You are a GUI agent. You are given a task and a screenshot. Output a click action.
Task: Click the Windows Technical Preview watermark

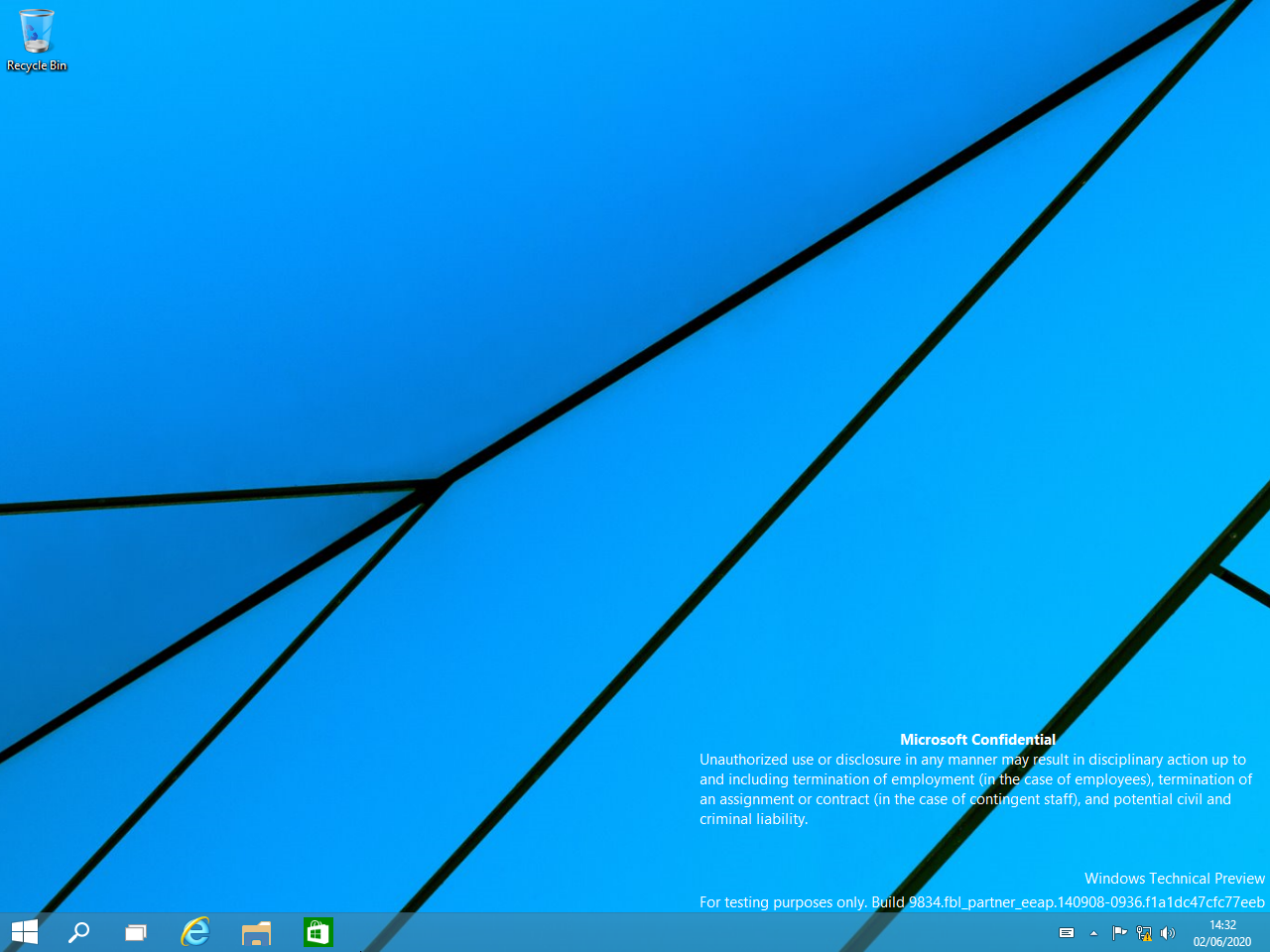coord(1174,879)
